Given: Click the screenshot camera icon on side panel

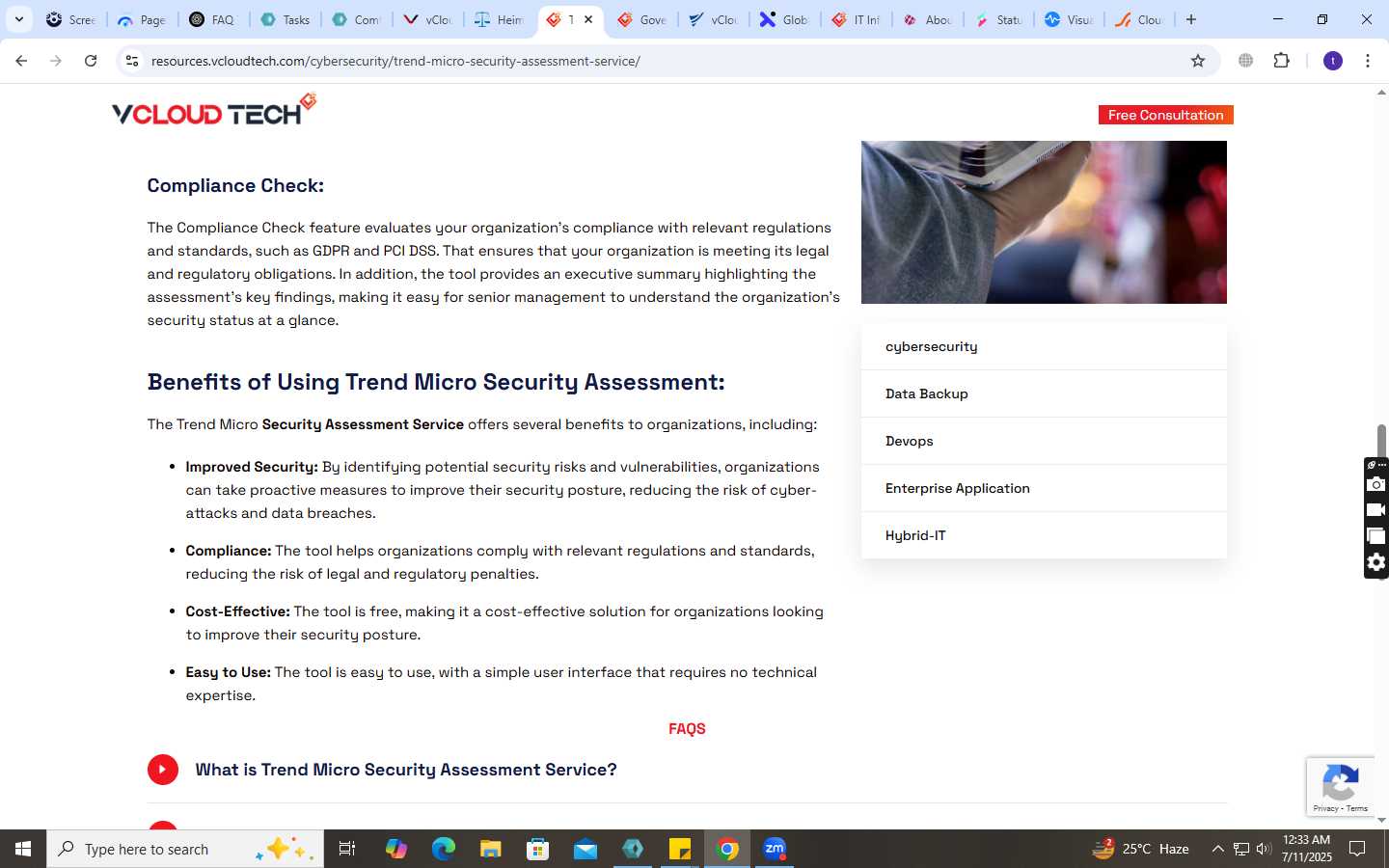Looking at the screenshot, I should tap(1376, 484).
